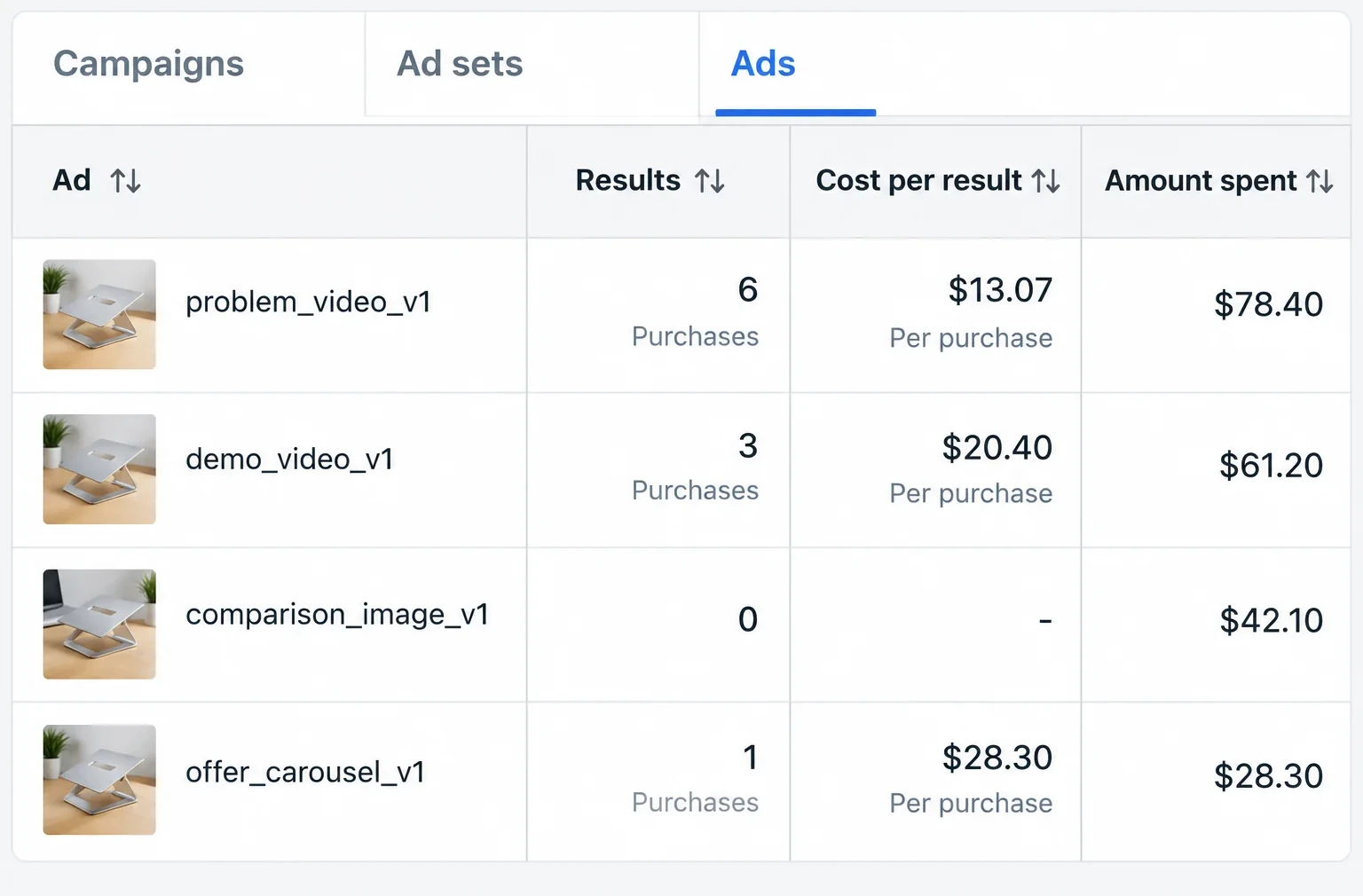Viewport: 1363px width, 896px height.
Task: Select the $42.10 amount spent value
Action: [x=1272, y=620]
